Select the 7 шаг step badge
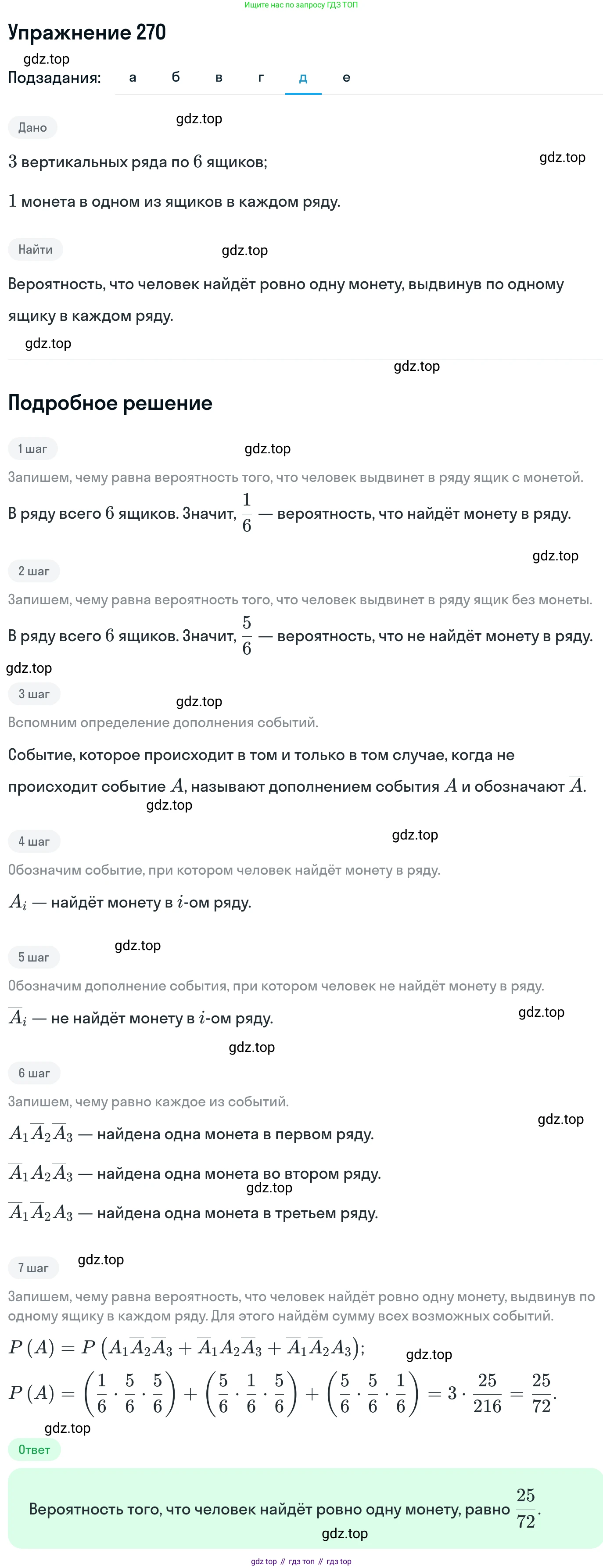Screen dimensions: 603x1568 (33, 1267)
